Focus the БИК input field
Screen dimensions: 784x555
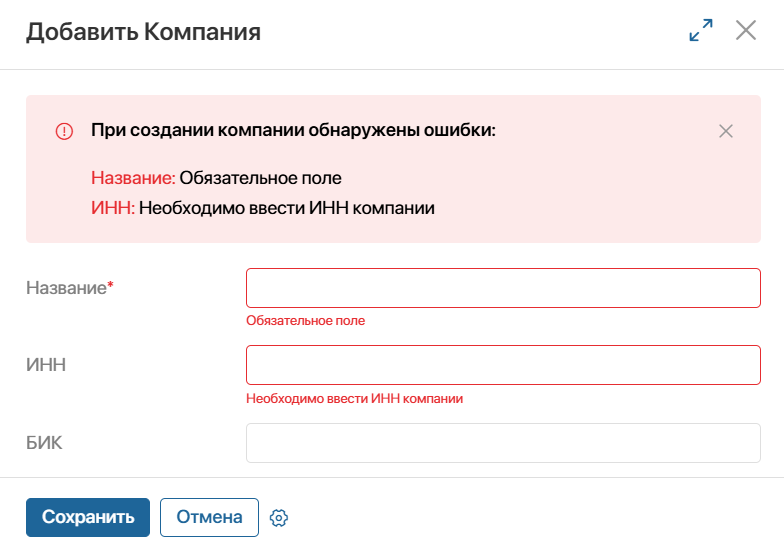tap(503, 443)
